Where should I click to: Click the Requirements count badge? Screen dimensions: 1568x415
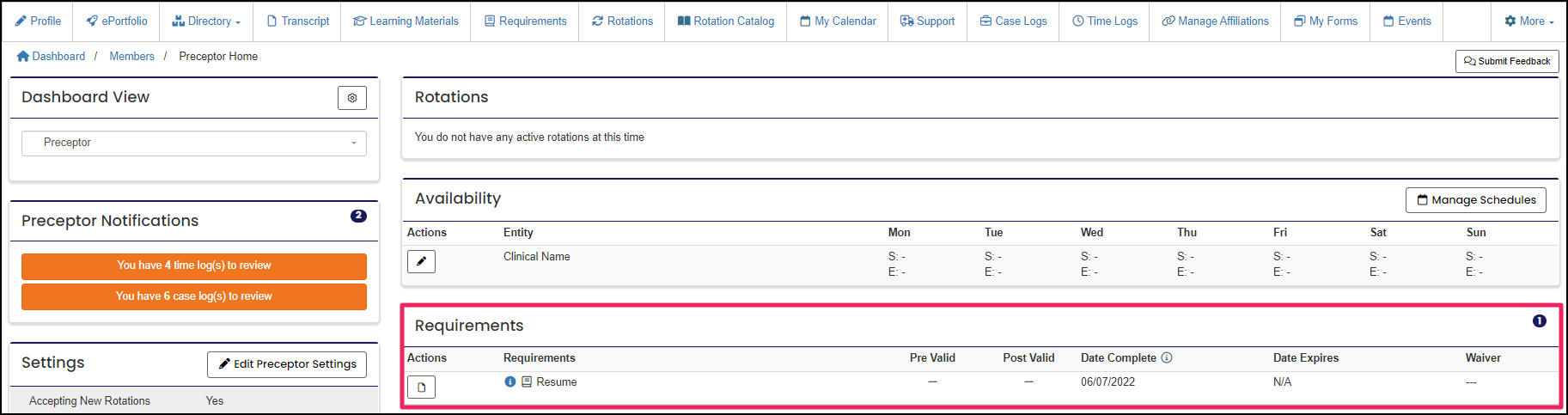point(1539,320)
